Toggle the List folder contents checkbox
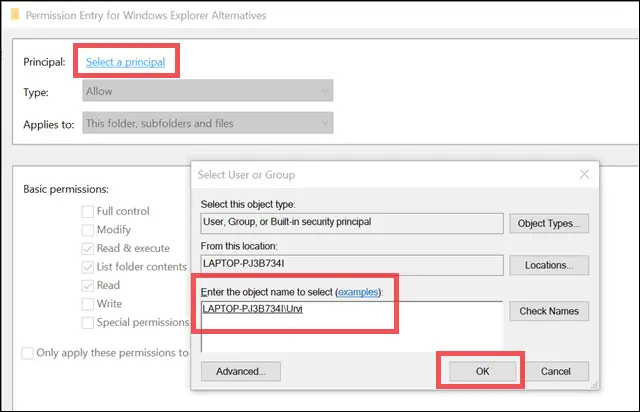 pos(88,267)
